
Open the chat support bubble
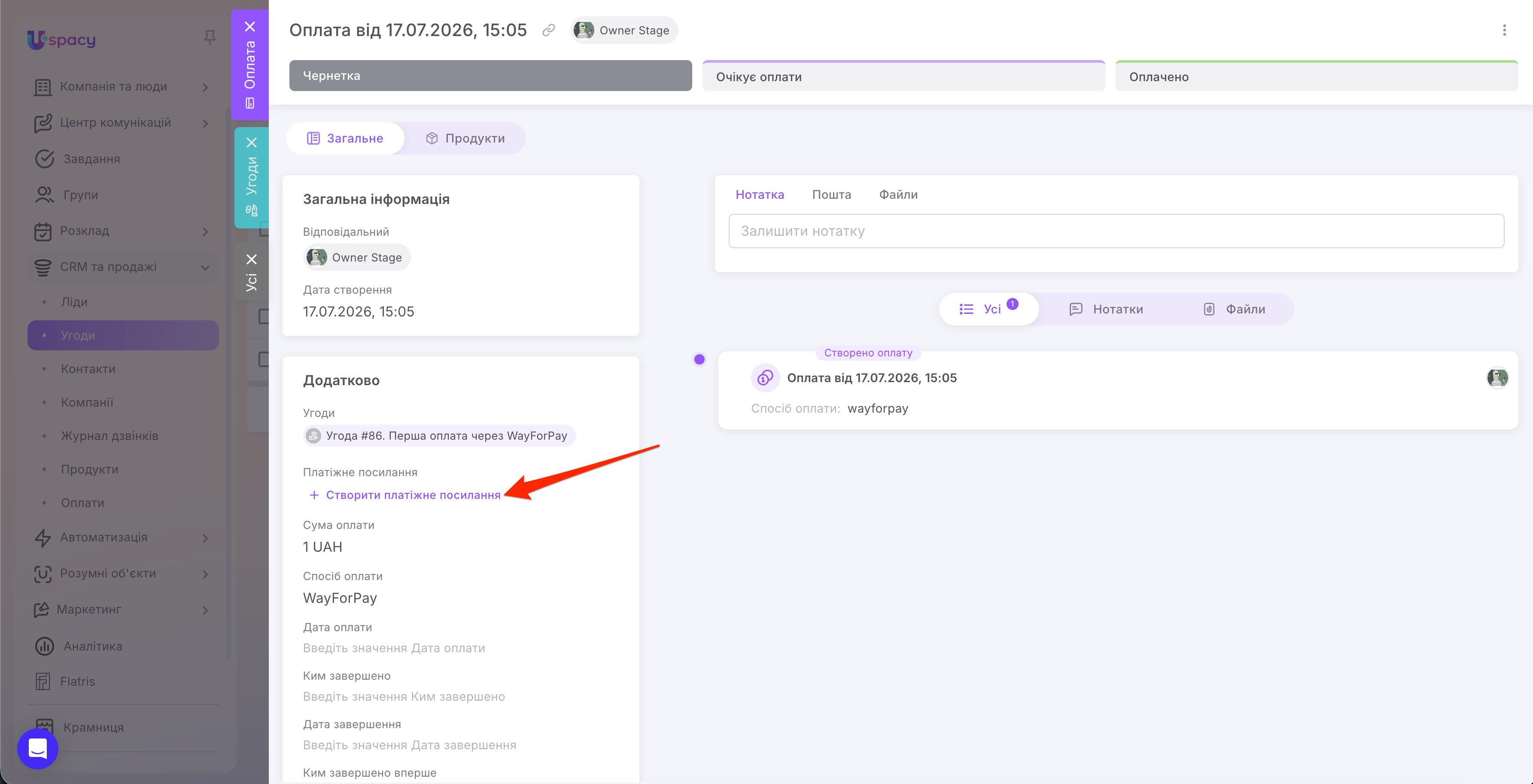click(x=37, y=748)
